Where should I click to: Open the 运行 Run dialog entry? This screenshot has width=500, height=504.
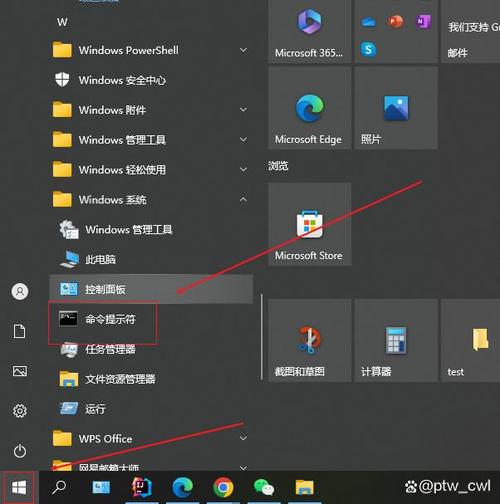coord(151,409)
